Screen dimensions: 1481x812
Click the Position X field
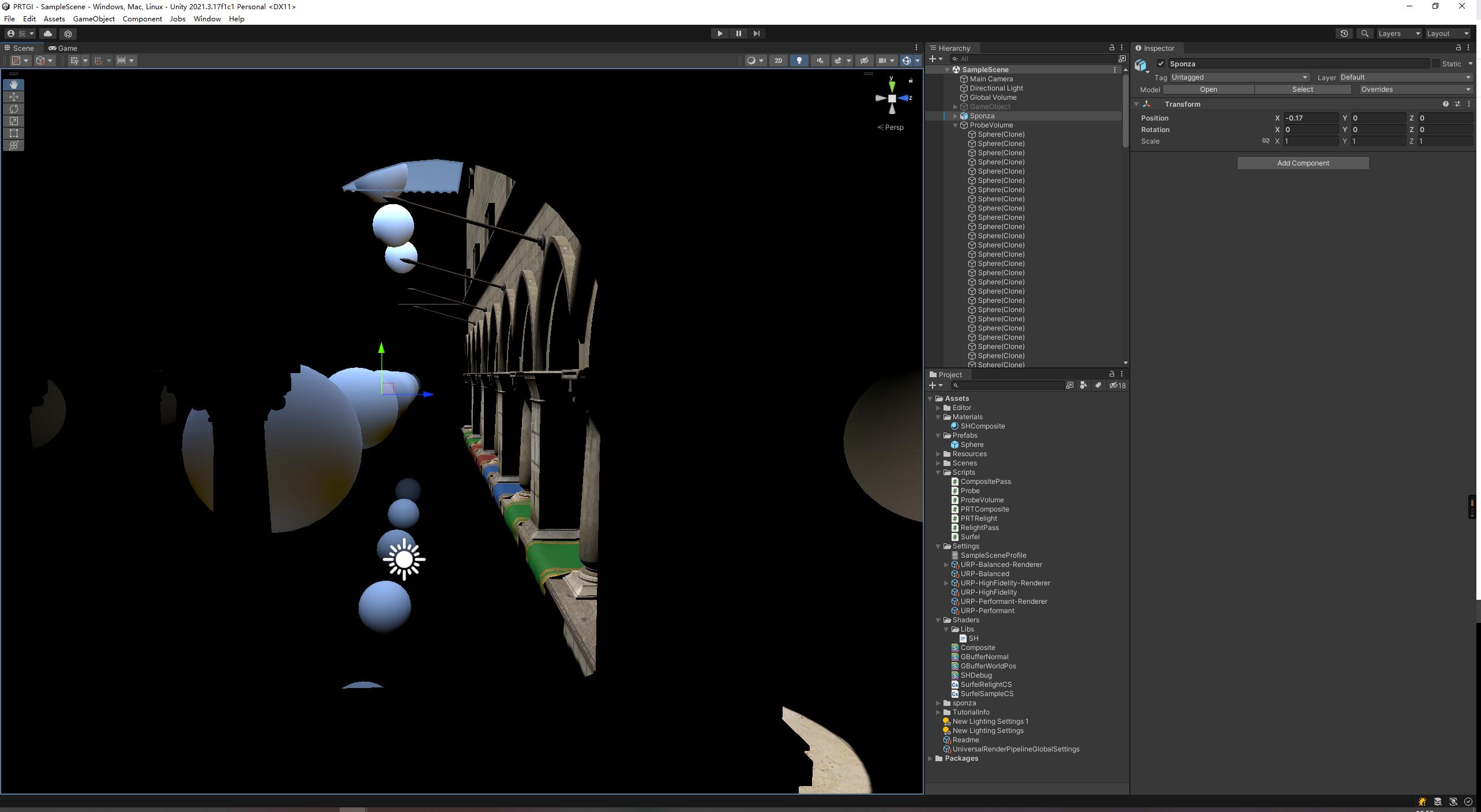click(1311, 118)
